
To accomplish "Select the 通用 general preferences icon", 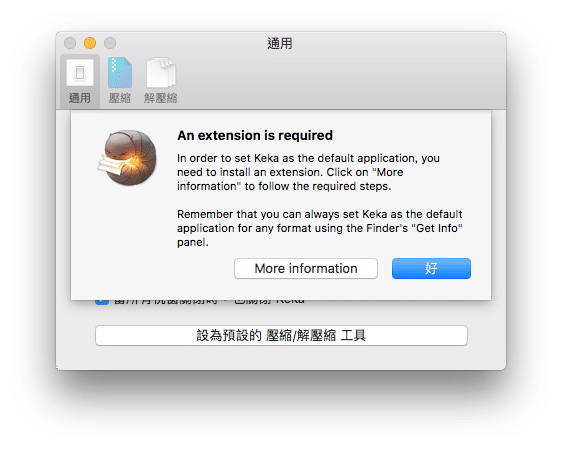I will [x=80, y=73].
